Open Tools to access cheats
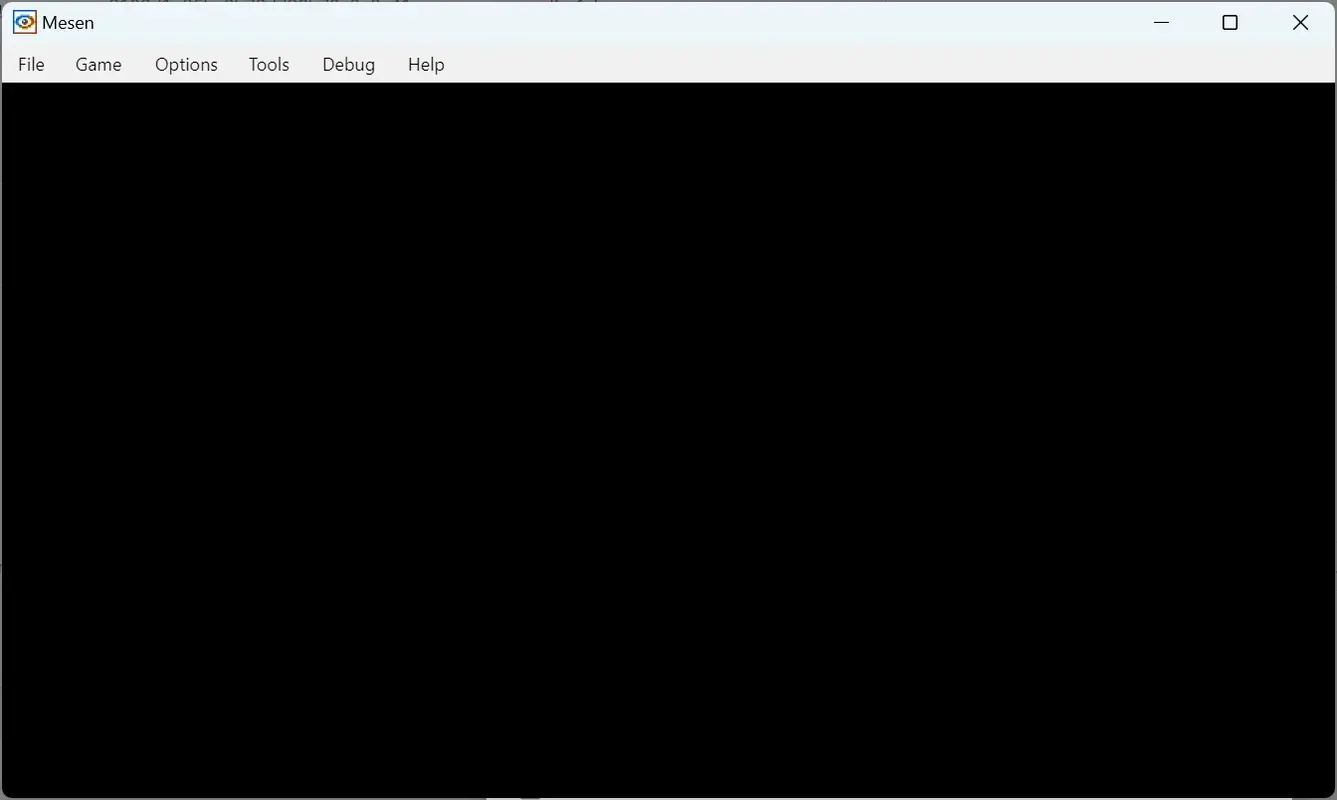Viewport: 1337px width, 800px height. click(x=267, y=64)
